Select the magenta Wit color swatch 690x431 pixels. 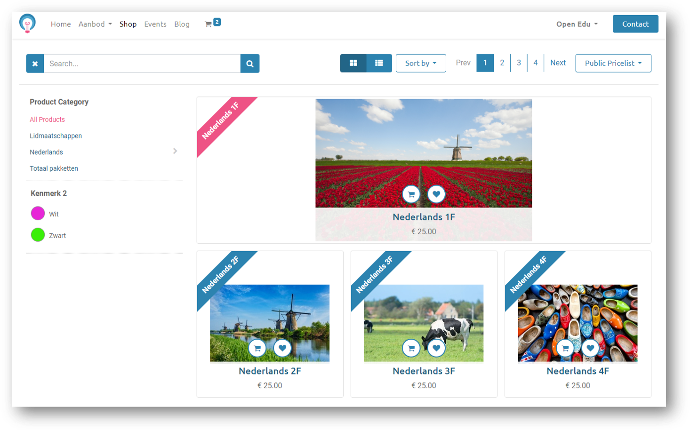38,213
